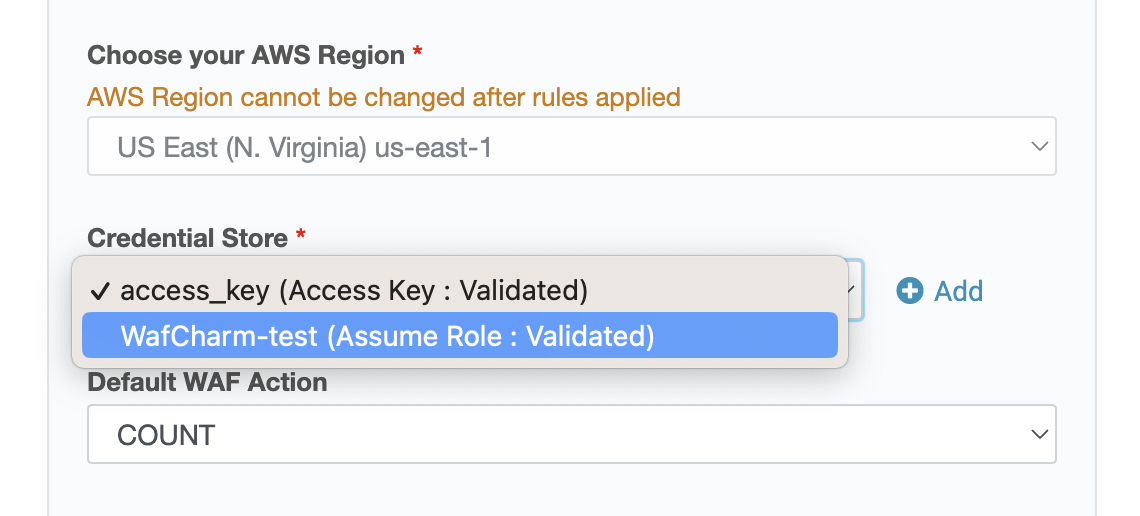
Task: Click the COUNT value text
Action: tap(166, 435)
